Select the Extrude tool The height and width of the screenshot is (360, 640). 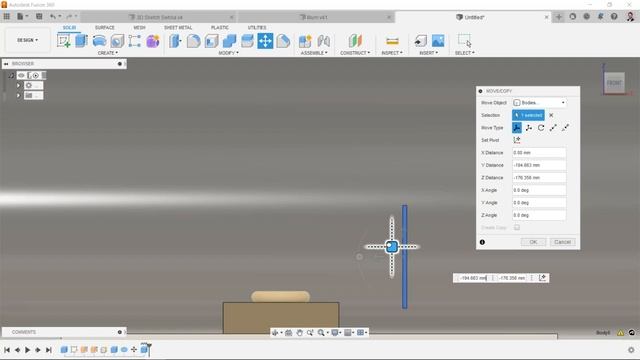coord(81,41)
